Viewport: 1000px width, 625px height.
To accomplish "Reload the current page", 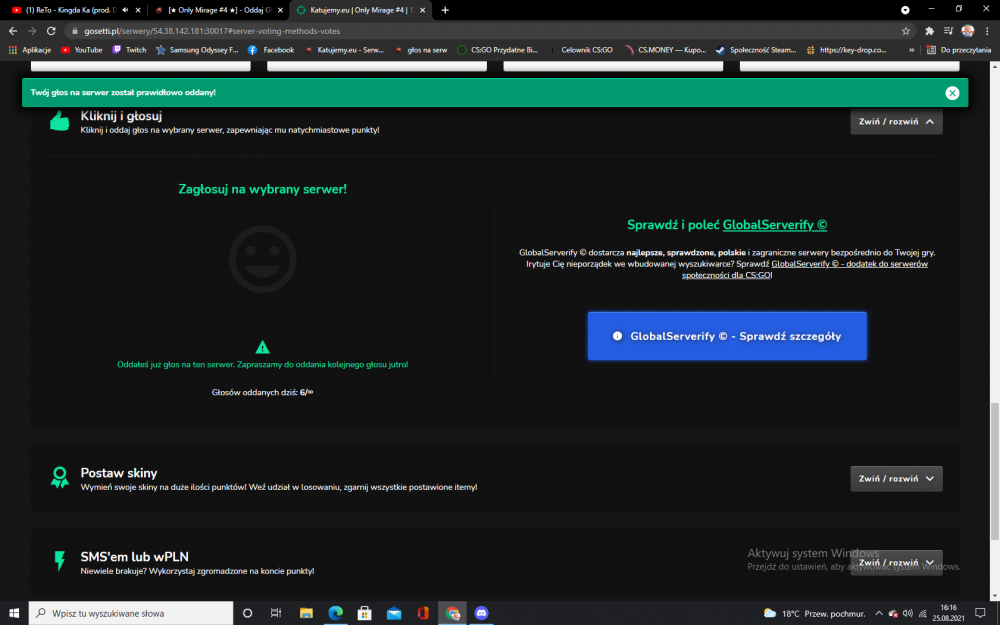I will [x=51, y=31].
